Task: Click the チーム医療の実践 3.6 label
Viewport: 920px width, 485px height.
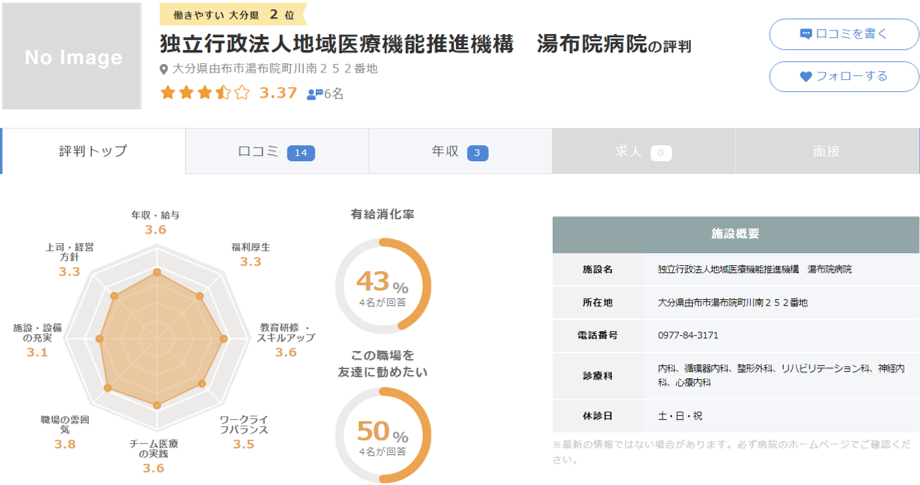Action: pyautogui.click(x=154, y=456)
